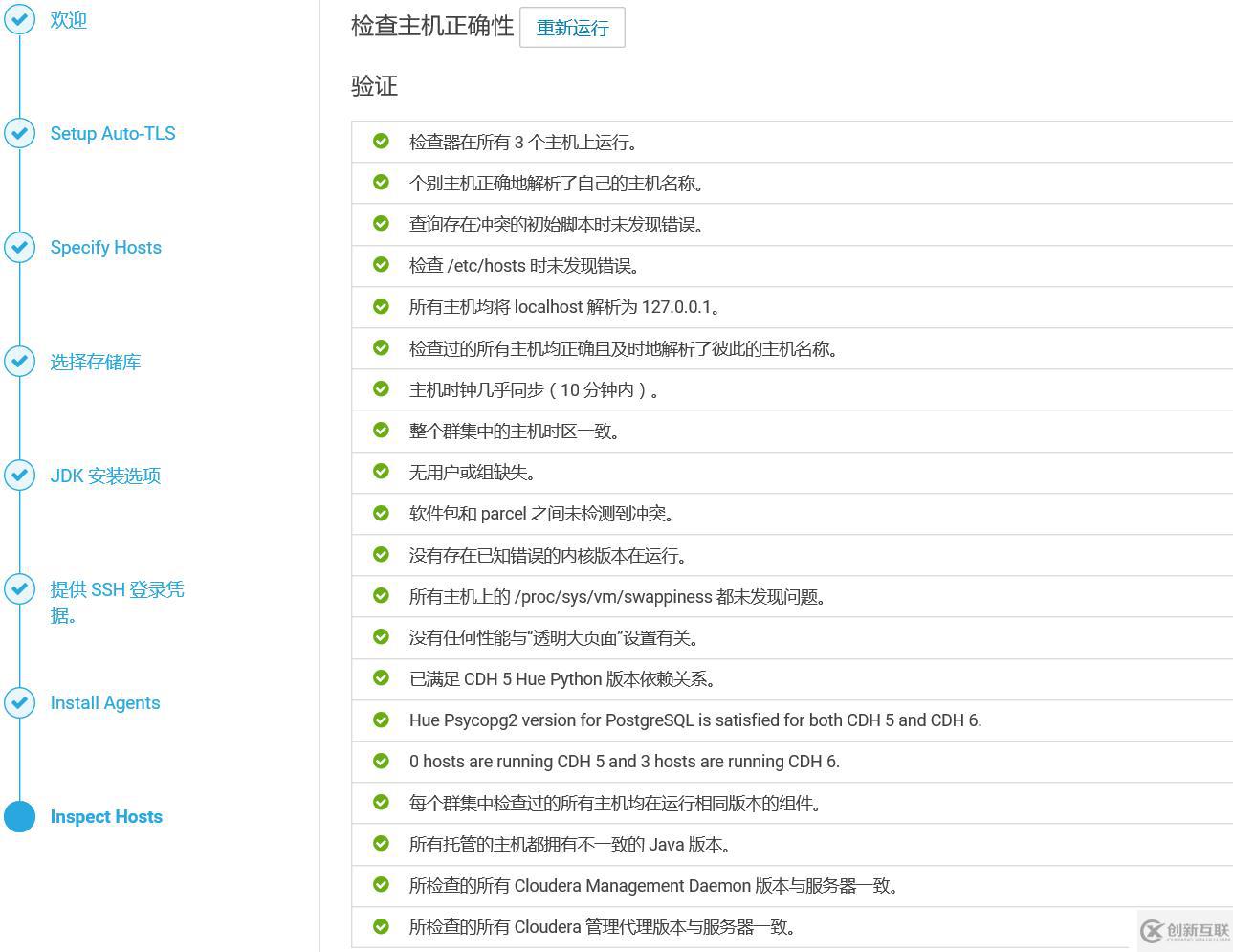
Task: Click the checkmark circle beside Setup Auto-TLS
Action: coord(19,133)
